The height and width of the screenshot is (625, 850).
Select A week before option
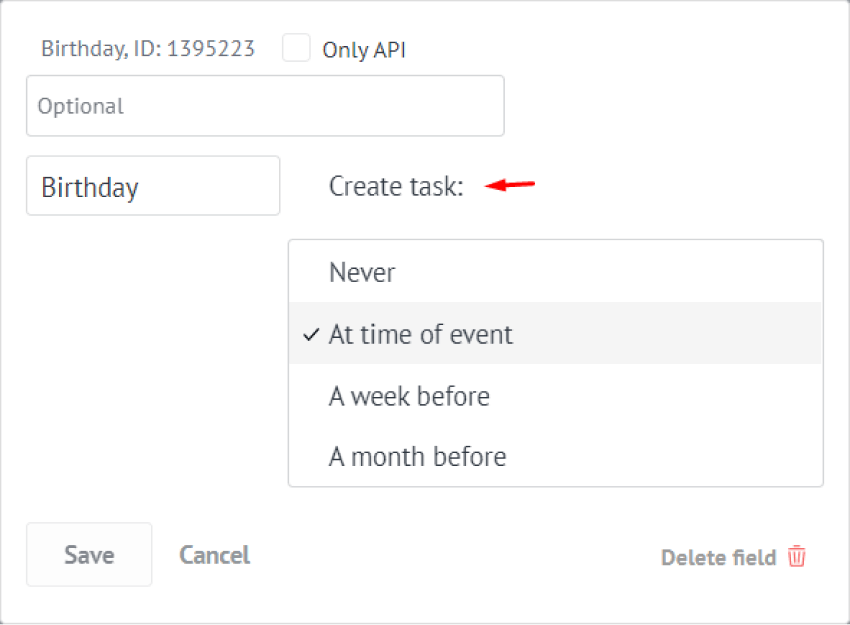coord(409,397)
